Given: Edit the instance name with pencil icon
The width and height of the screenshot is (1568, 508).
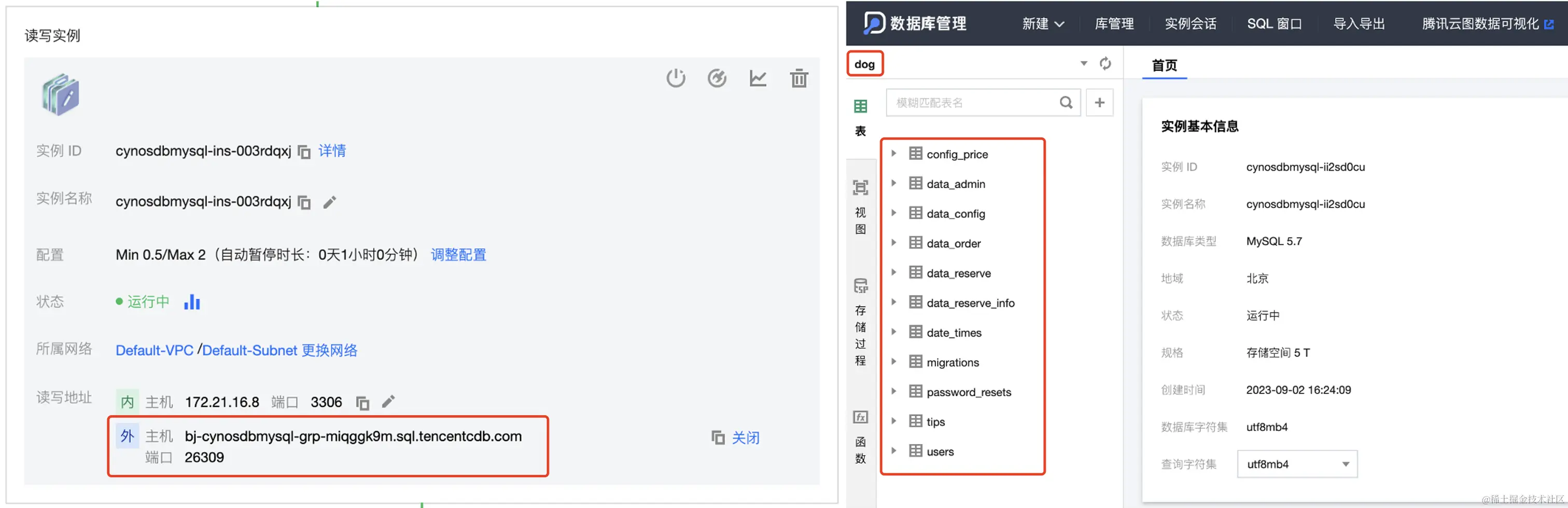Looking at the screenshot, I should click(x=329, y=202).
